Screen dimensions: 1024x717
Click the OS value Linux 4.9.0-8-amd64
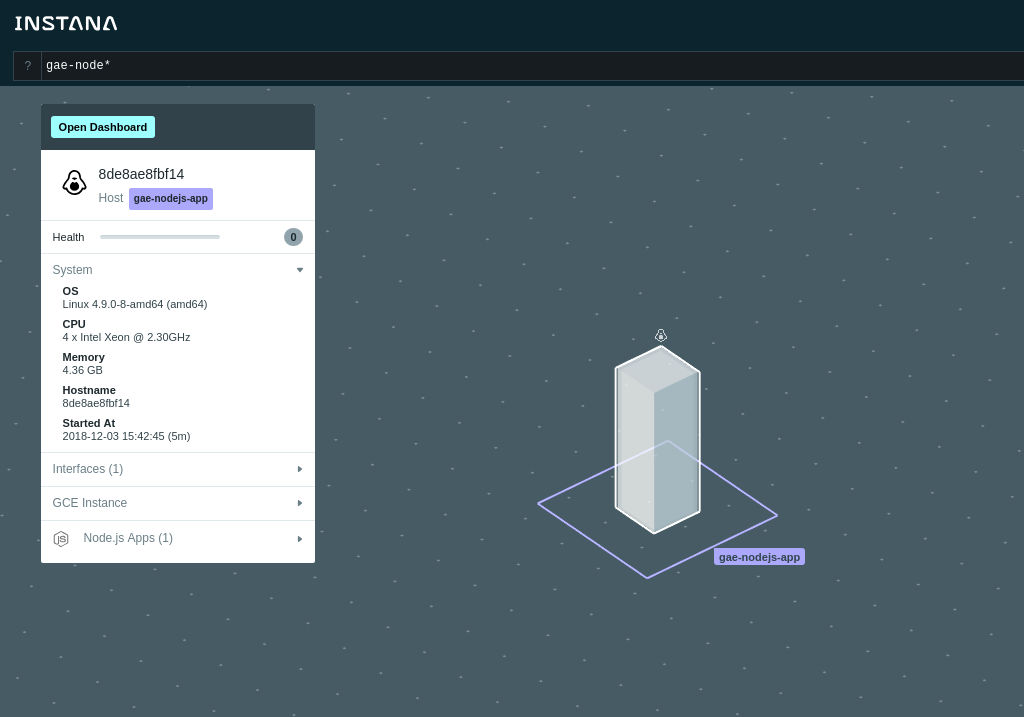[x=135, y=304]
